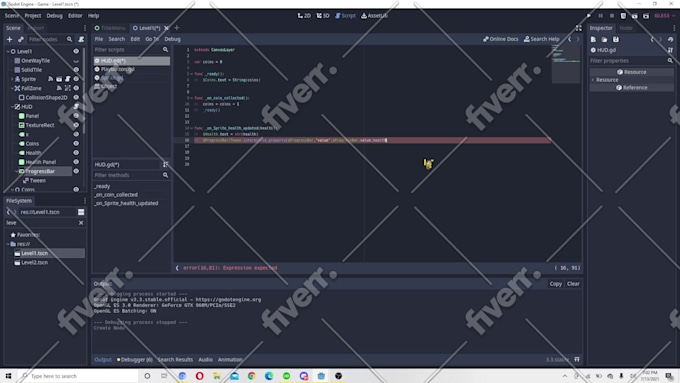This screenshot has height=383, width=680.
Task: Switch to the Import tab
Action: tap(36, 28)
